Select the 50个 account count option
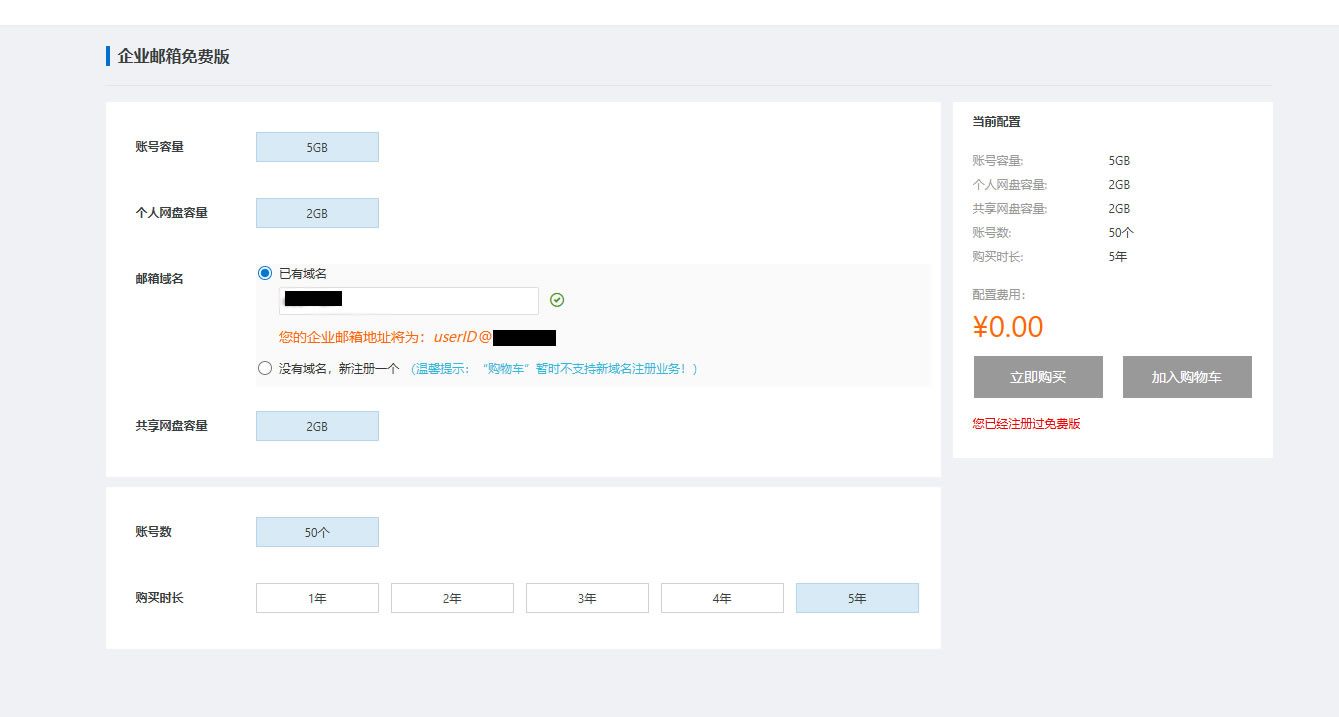 [x=317, y=532]
